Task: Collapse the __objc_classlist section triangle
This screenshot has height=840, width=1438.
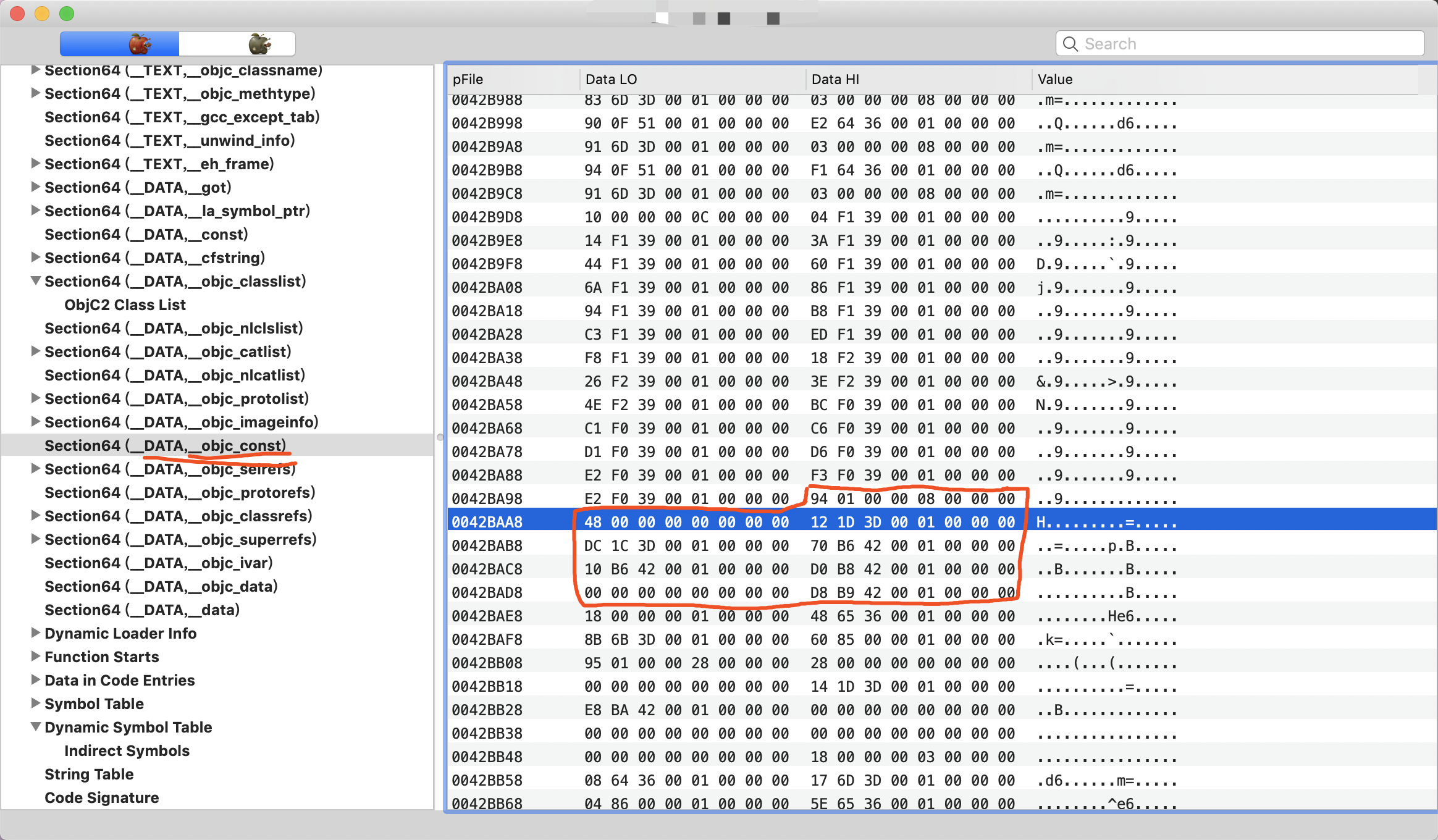Action: pos(36,281)
